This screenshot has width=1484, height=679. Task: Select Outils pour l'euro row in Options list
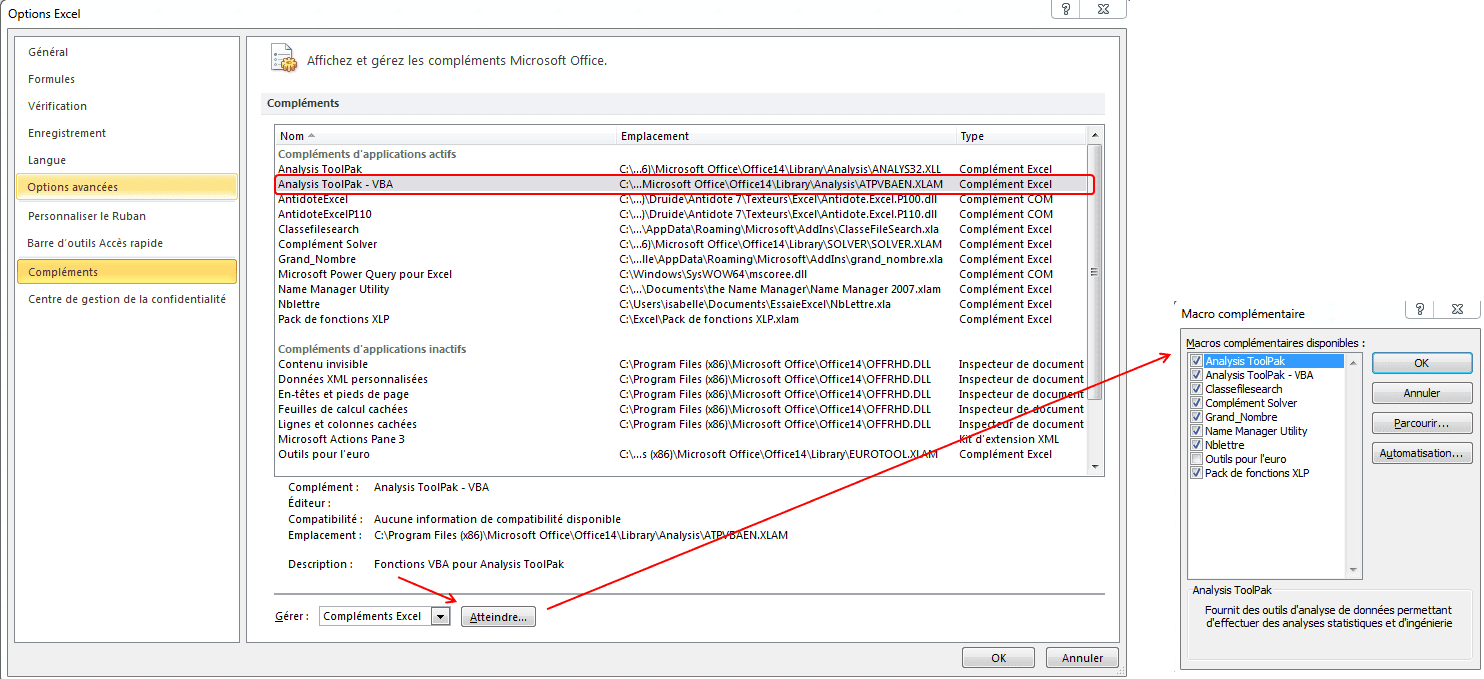coord(681,454)
